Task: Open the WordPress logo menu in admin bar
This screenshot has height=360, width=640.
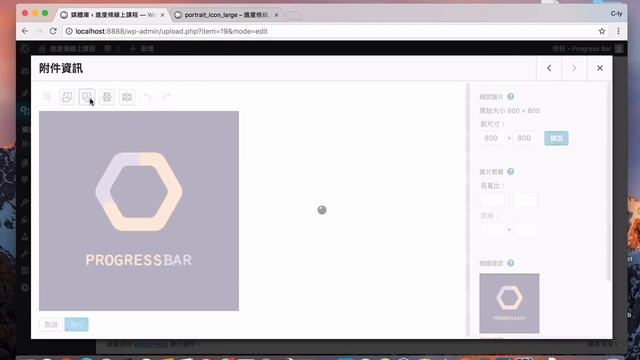Action: pos(25,49)
